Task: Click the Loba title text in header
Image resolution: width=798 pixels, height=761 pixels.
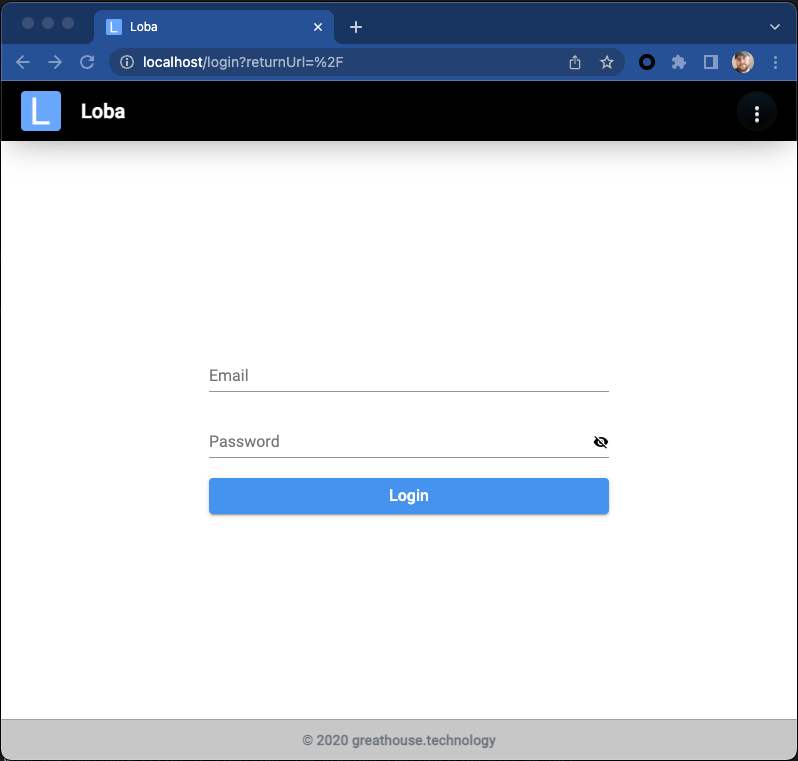Action: point(103,111)
